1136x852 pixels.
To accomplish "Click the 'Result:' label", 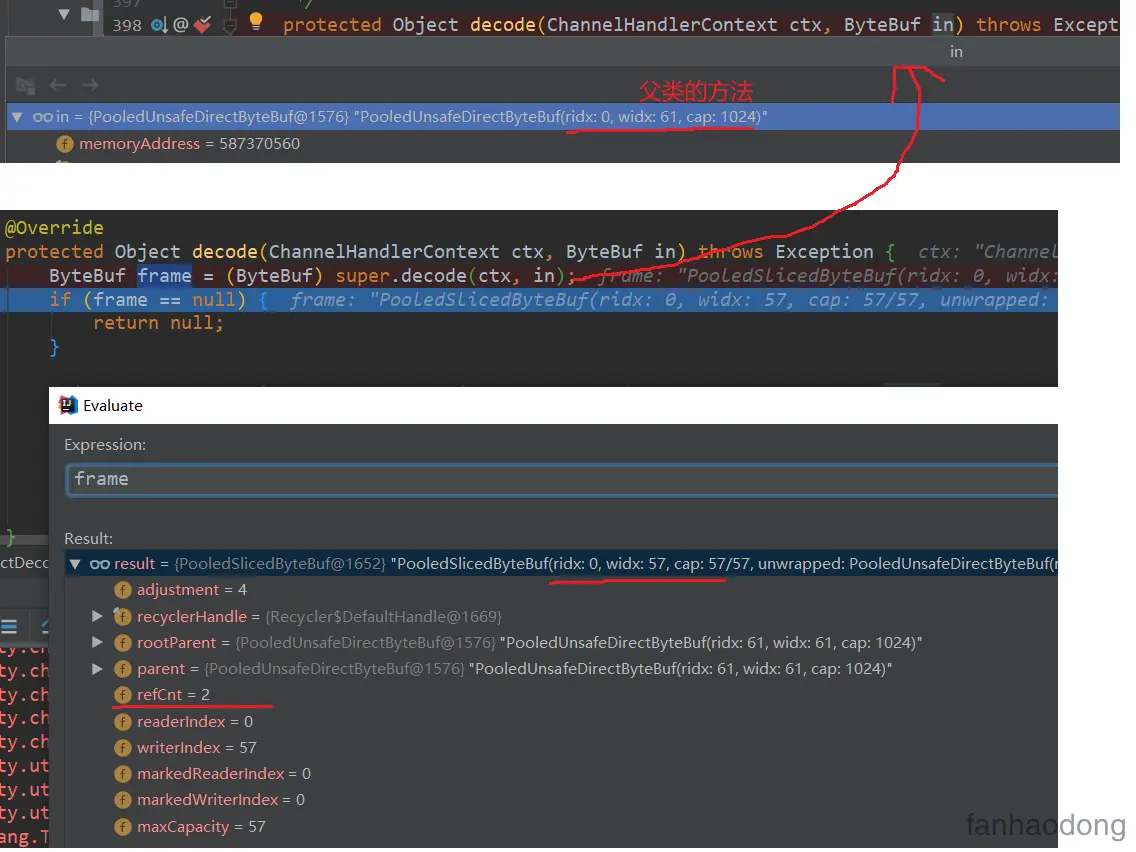I will (88, 538).
